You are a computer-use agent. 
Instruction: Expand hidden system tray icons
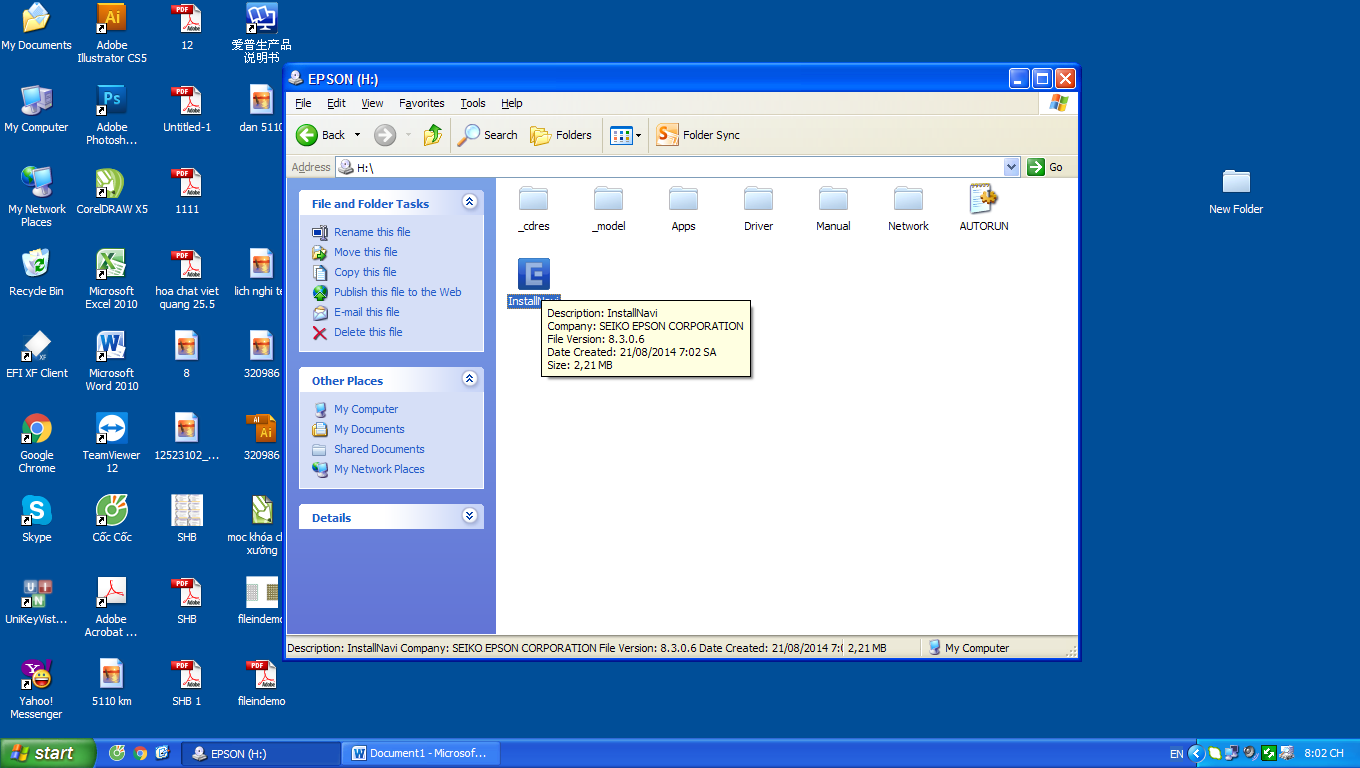1195,753
